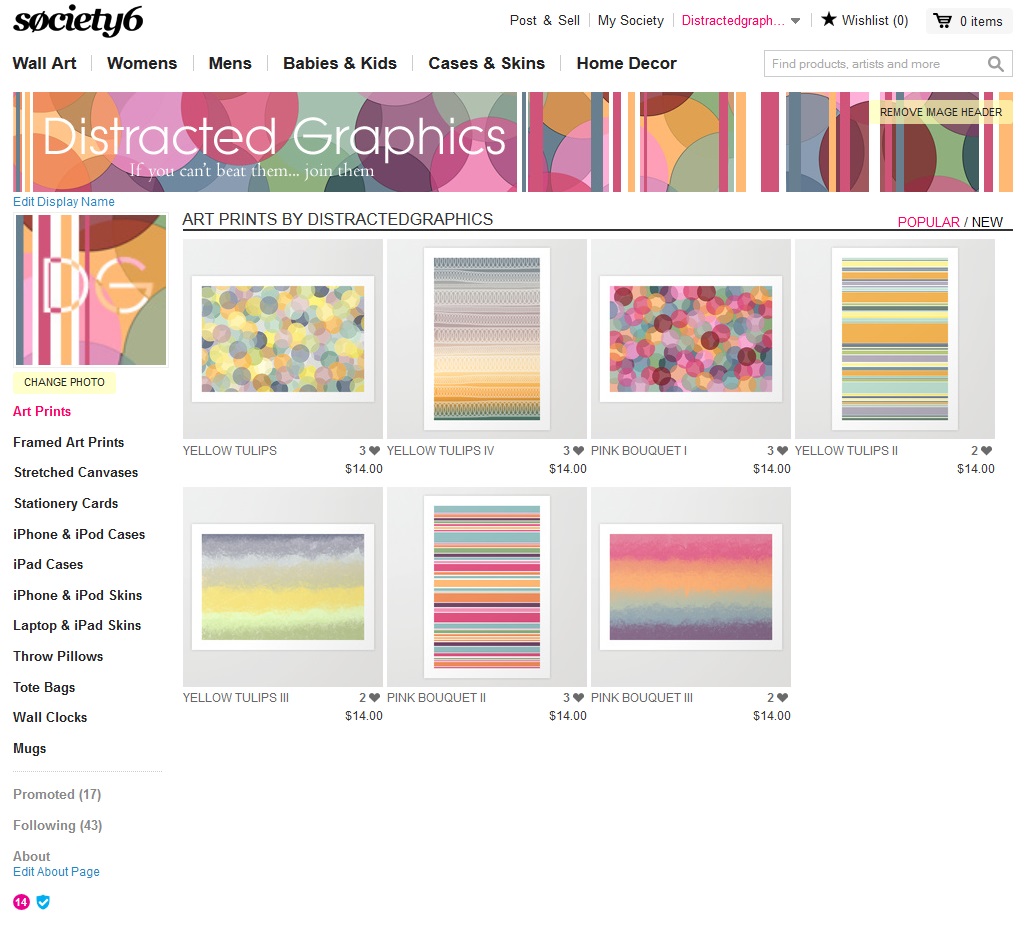1028x930 pixels.
Task: Click the heart for Yellow Tulips II
Action: click(x=987, y=451)
